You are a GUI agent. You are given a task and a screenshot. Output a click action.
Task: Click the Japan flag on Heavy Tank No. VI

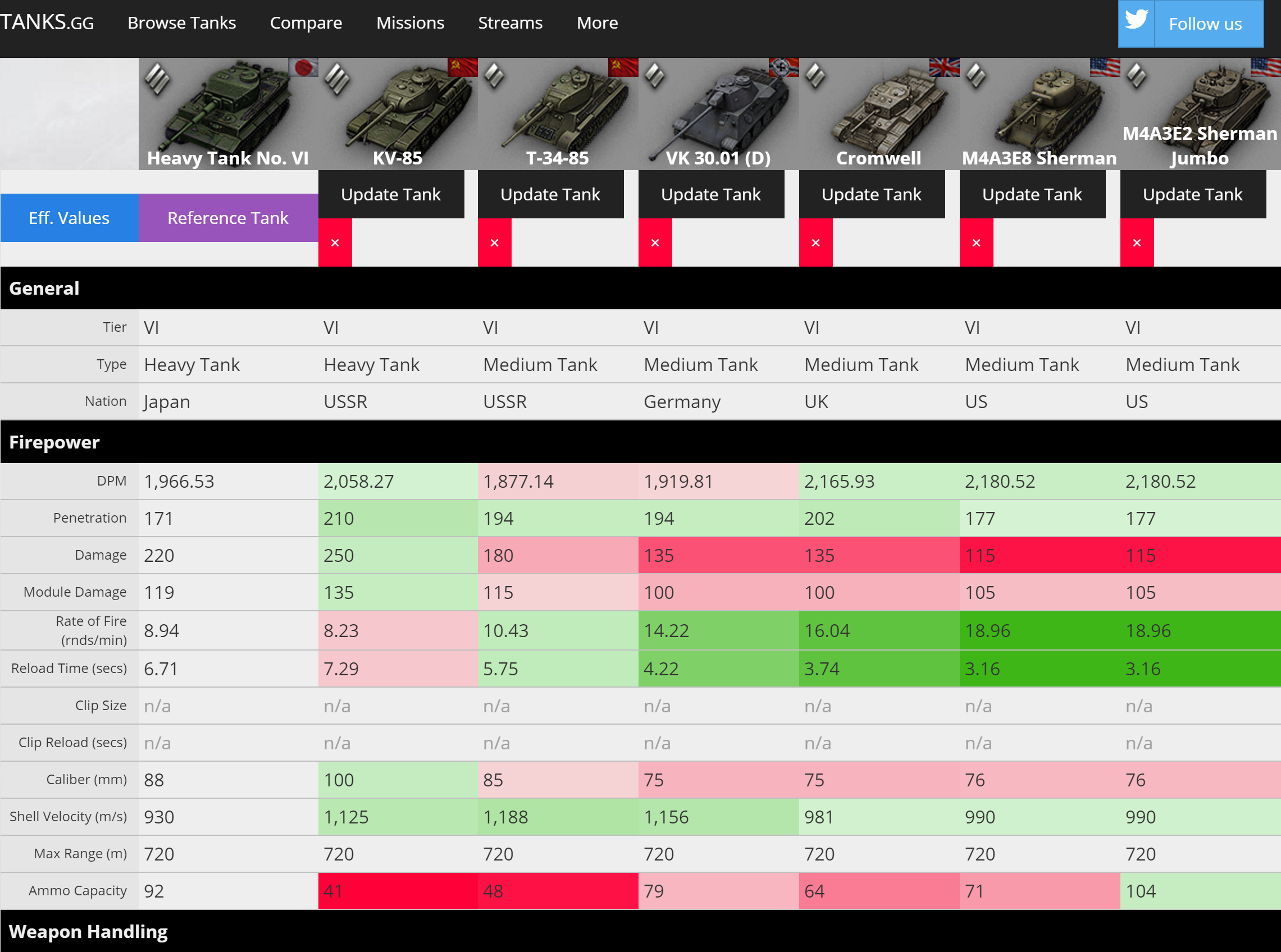[303, 67]
